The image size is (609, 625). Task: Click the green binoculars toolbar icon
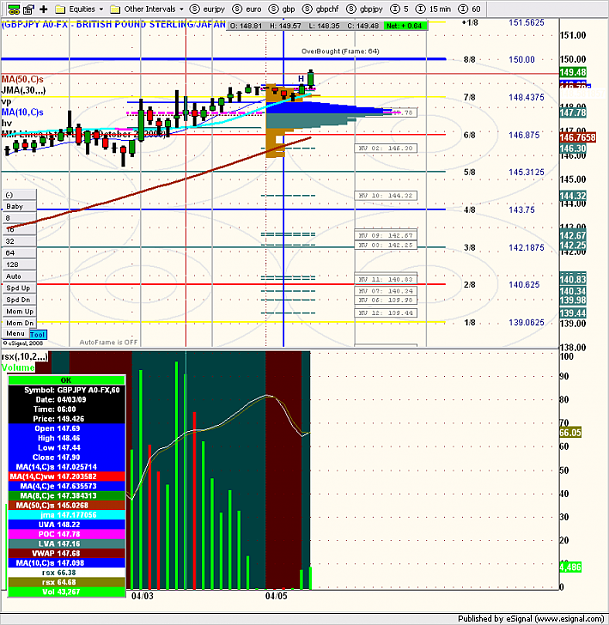click(14, 9)
